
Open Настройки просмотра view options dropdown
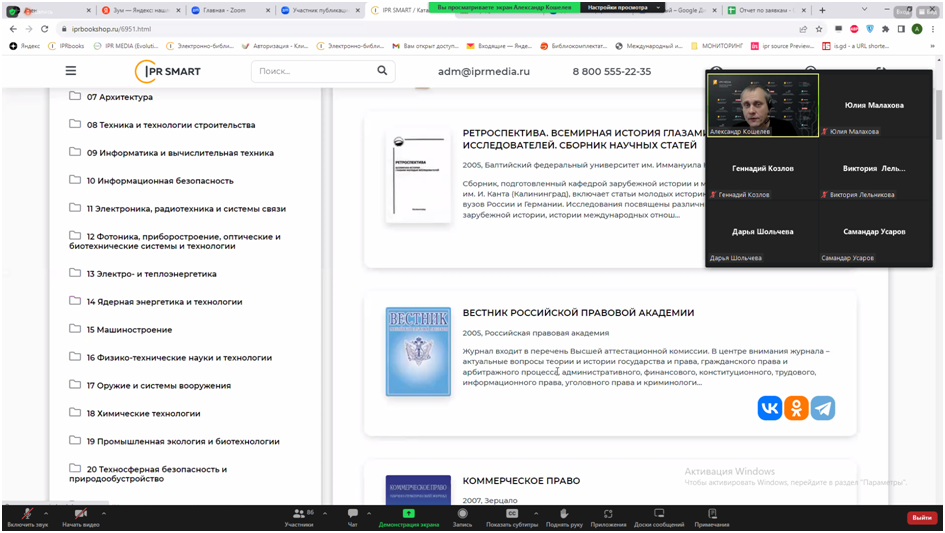[x=622, y=7]
